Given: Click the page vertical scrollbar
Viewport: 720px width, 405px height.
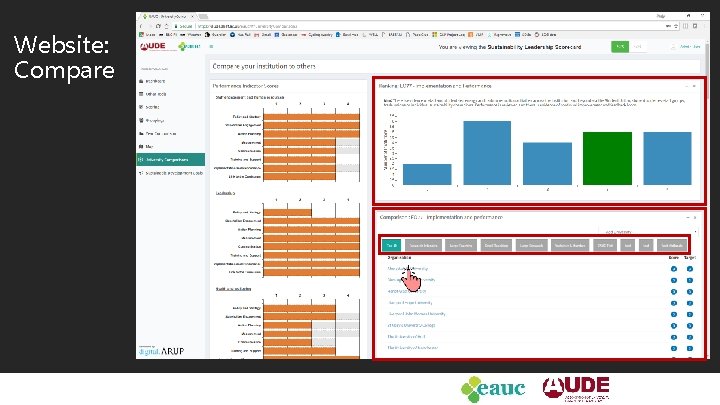Looking at the screenshot, I should (707, 69).
